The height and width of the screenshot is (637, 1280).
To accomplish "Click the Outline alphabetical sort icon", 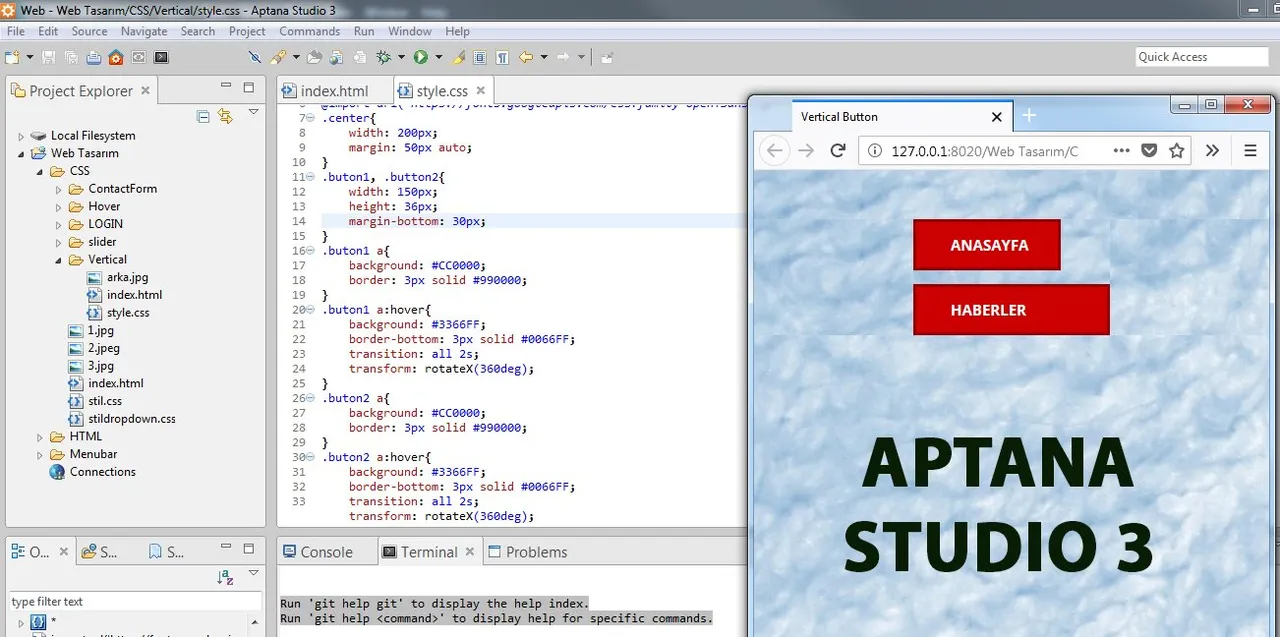I will point(225,577).
